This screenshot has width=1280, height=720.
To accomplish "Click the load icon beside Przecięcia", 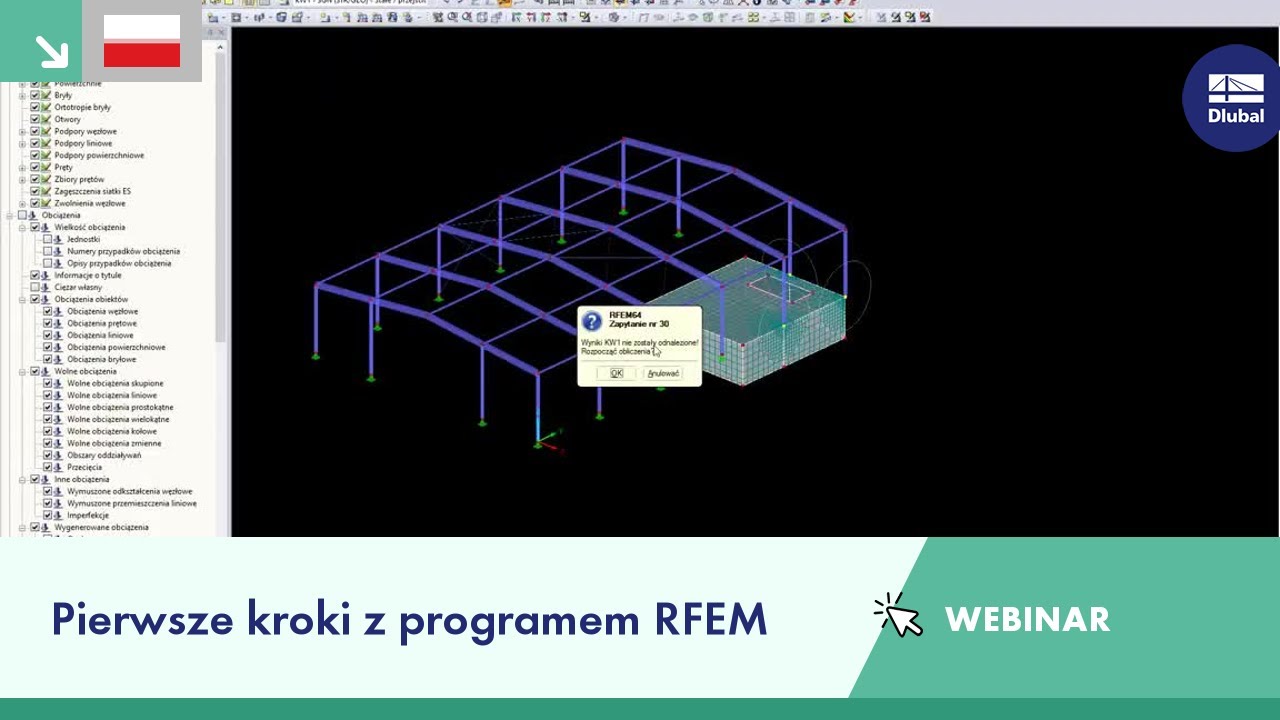I will (58, 467).
